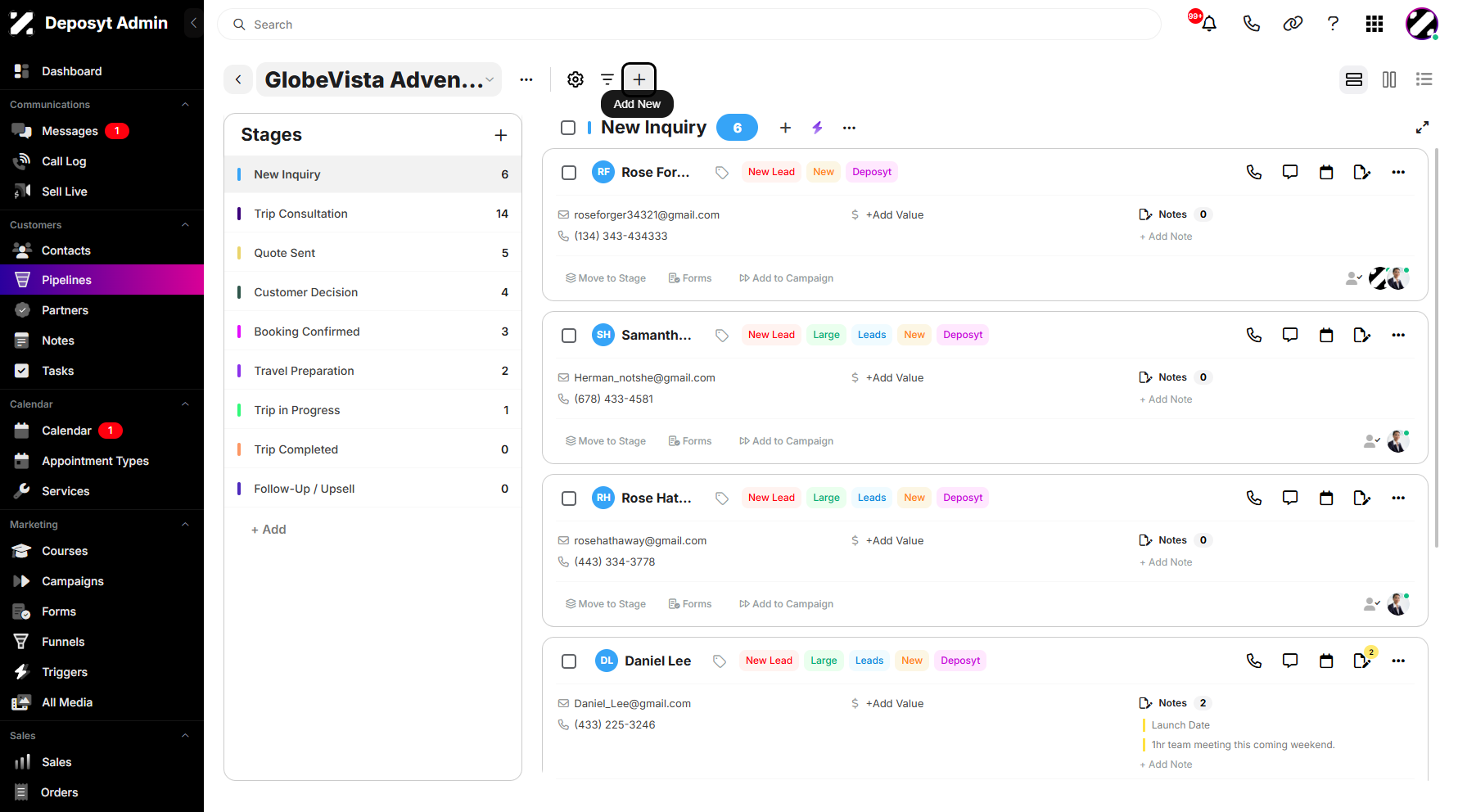Call Rose For... using her phone icon
Viewport: 1458px width, 812px height.
coord(1254,172)
